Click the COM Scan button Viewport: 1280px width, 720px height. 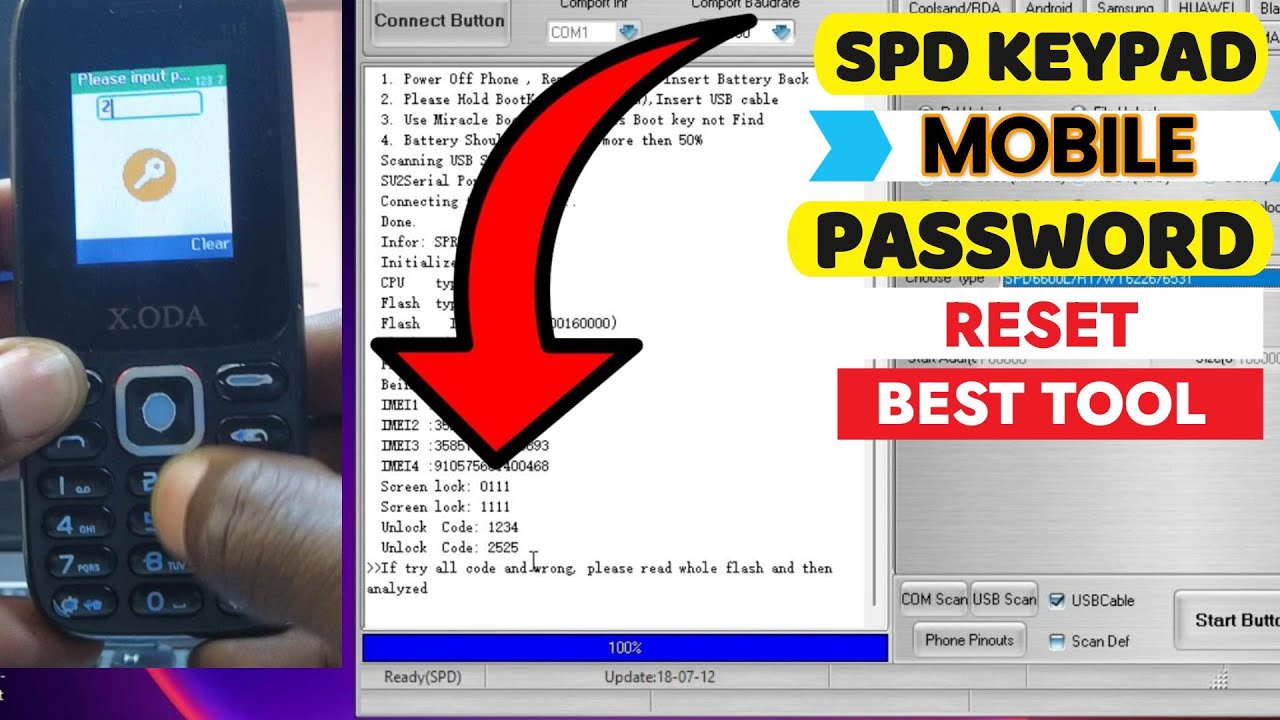(x=934, y=599)
